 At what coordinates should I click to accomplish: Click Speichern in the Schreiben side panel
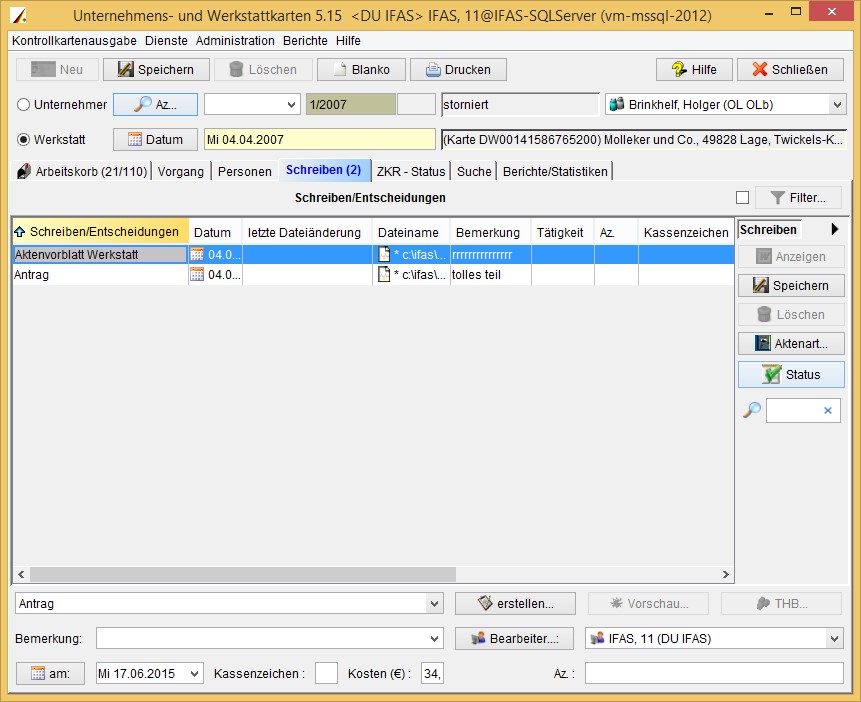[x=791, y=286]
